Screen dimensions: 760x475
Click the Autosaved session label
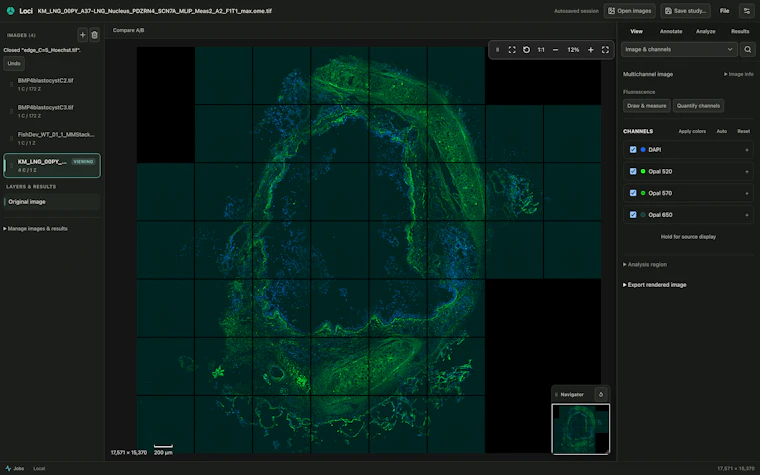pyautogui.click(x=576, y=11)
